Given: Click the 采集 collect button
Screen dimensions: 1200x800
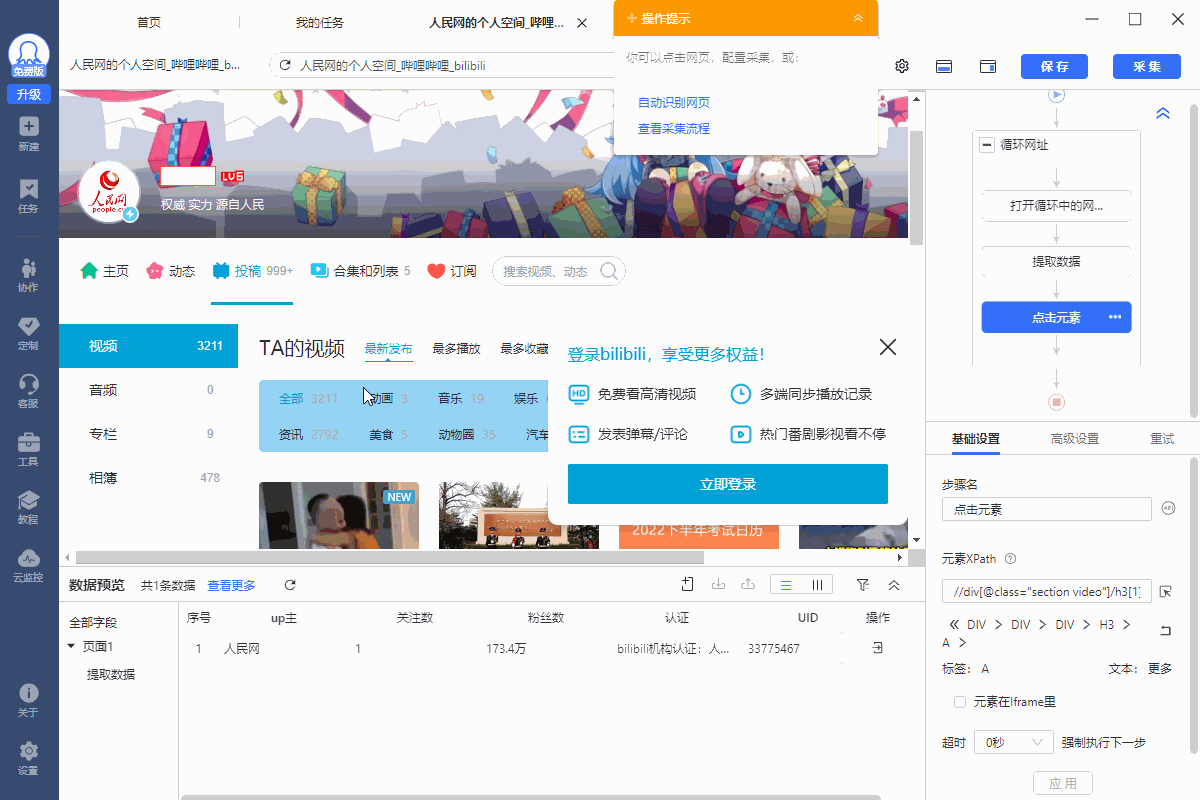Looking at the screenshot, I should point(1146,66).
